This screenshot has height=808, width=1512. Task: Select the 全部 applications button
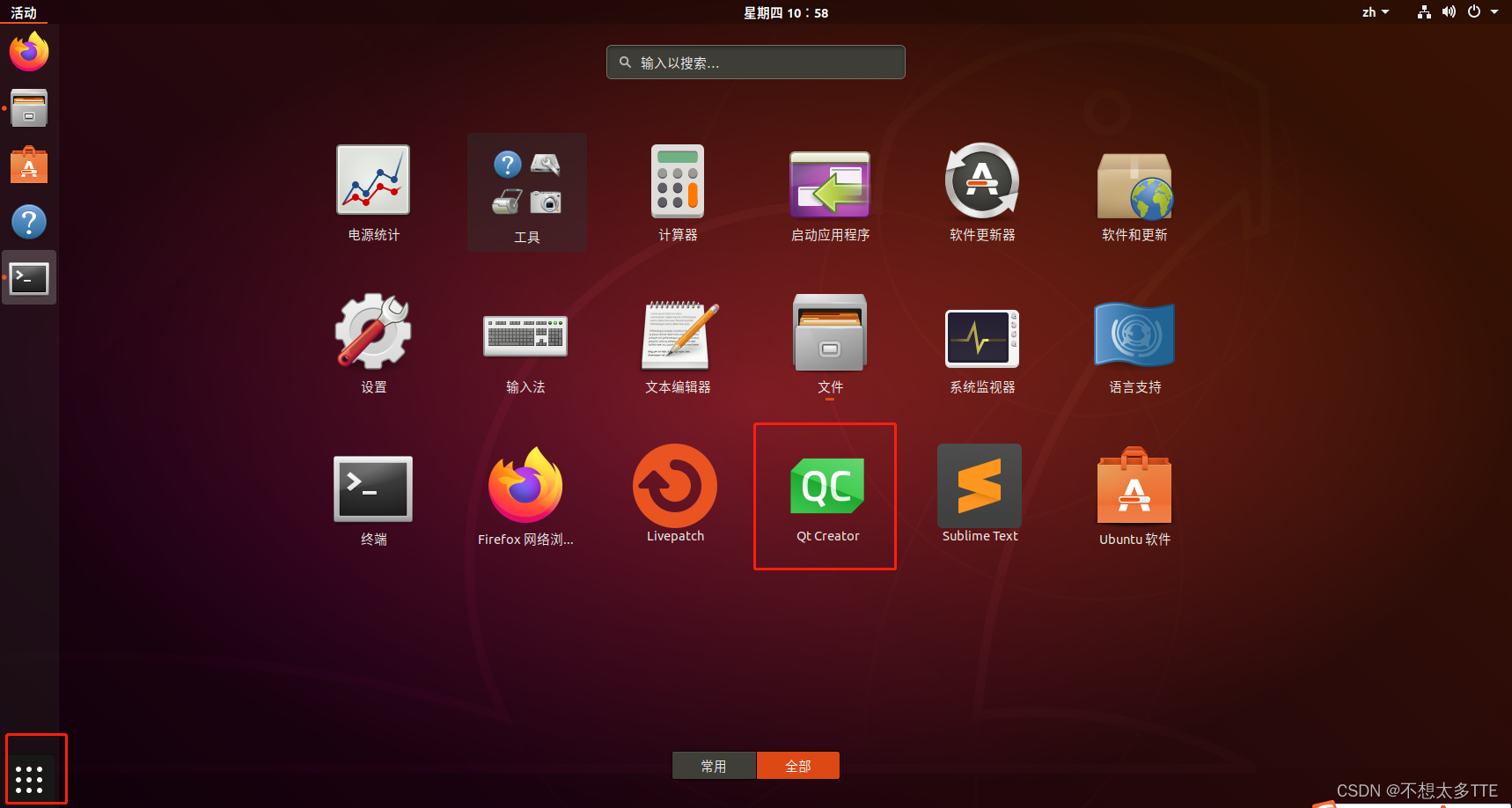(x=797, y=765)
